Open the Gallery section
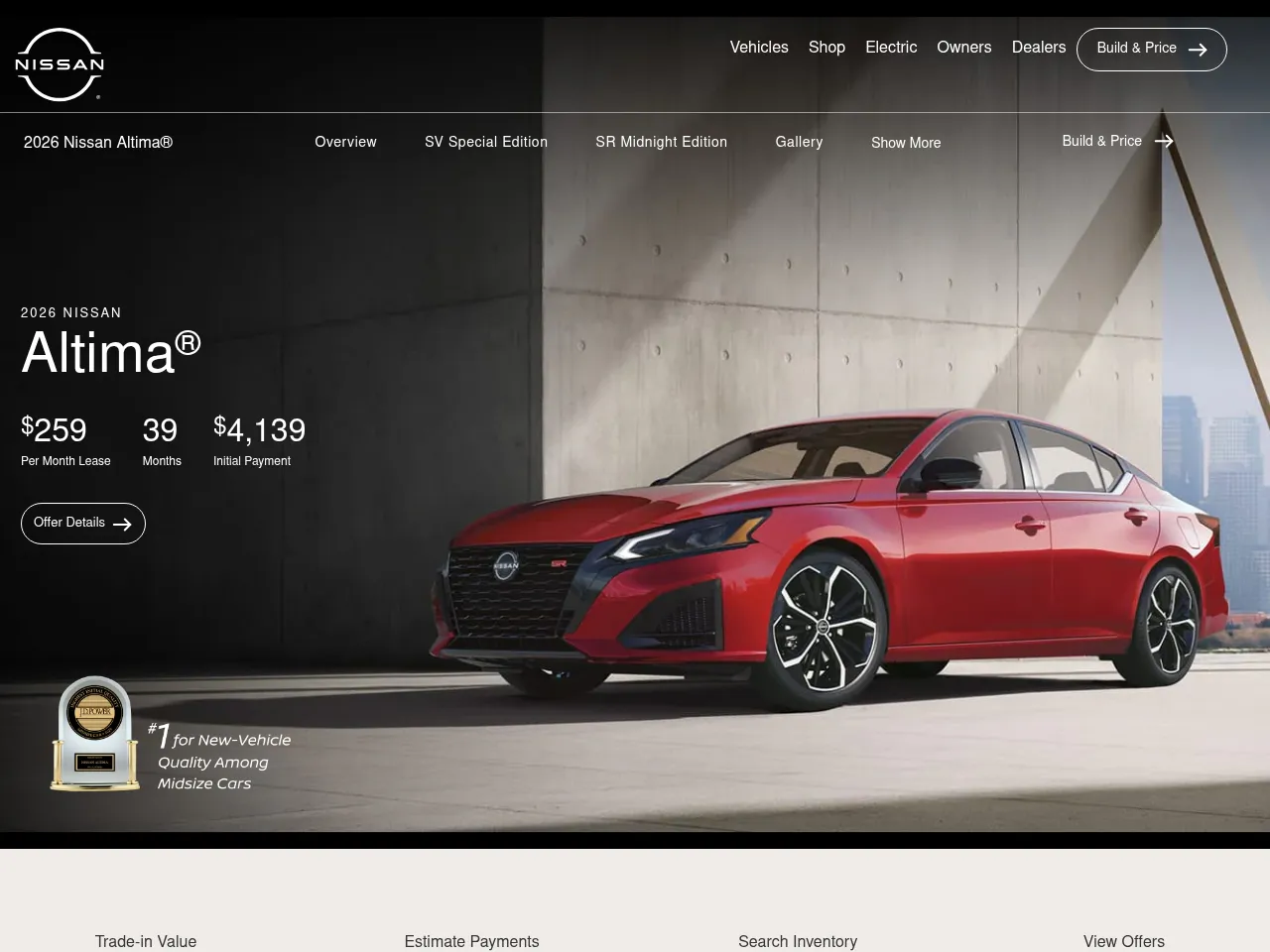The image size is (1270, 952). click(799, 142)
